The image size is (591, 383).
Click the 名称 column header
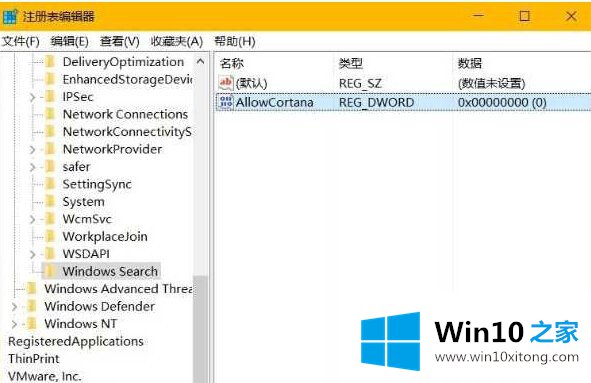(x=231, y=63)
